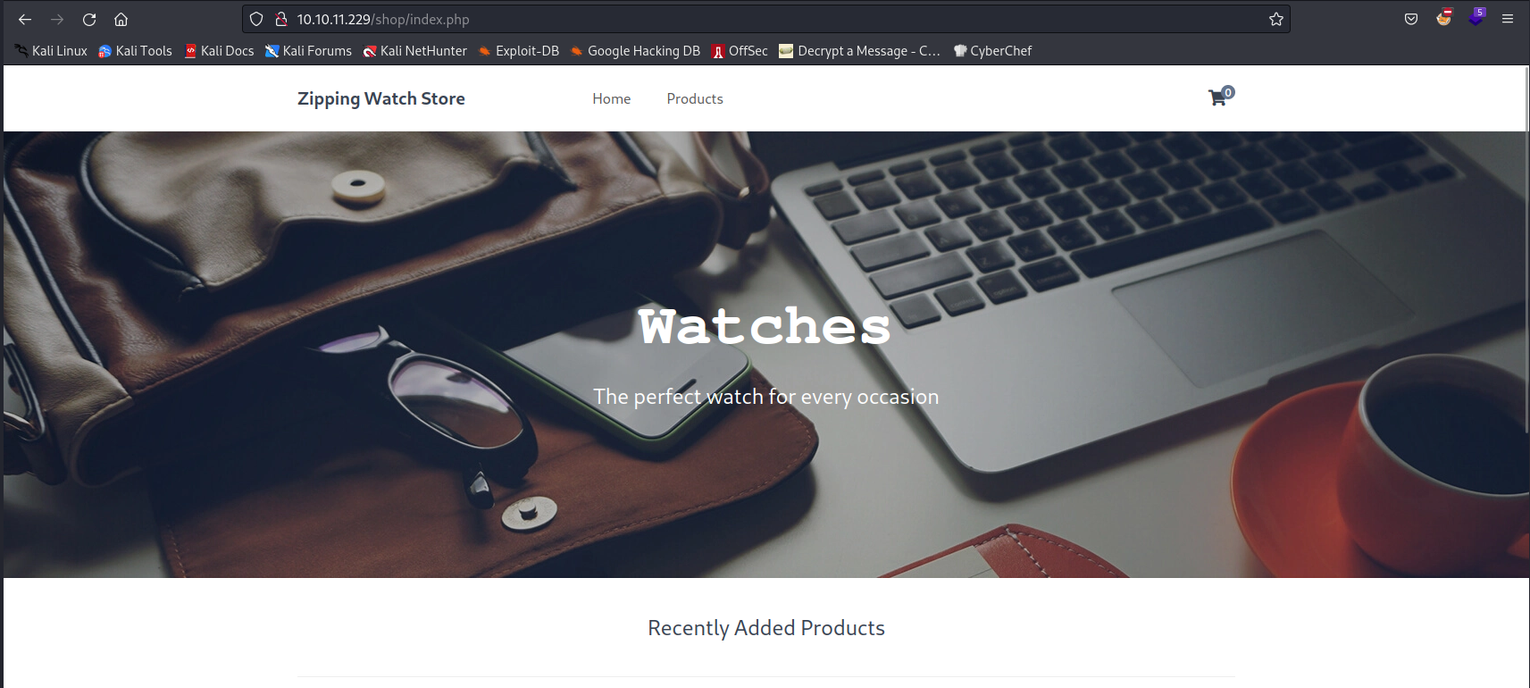Click the browser back arrow
The height and width of the screenshot is (688, 1530).
coord(25,19)
